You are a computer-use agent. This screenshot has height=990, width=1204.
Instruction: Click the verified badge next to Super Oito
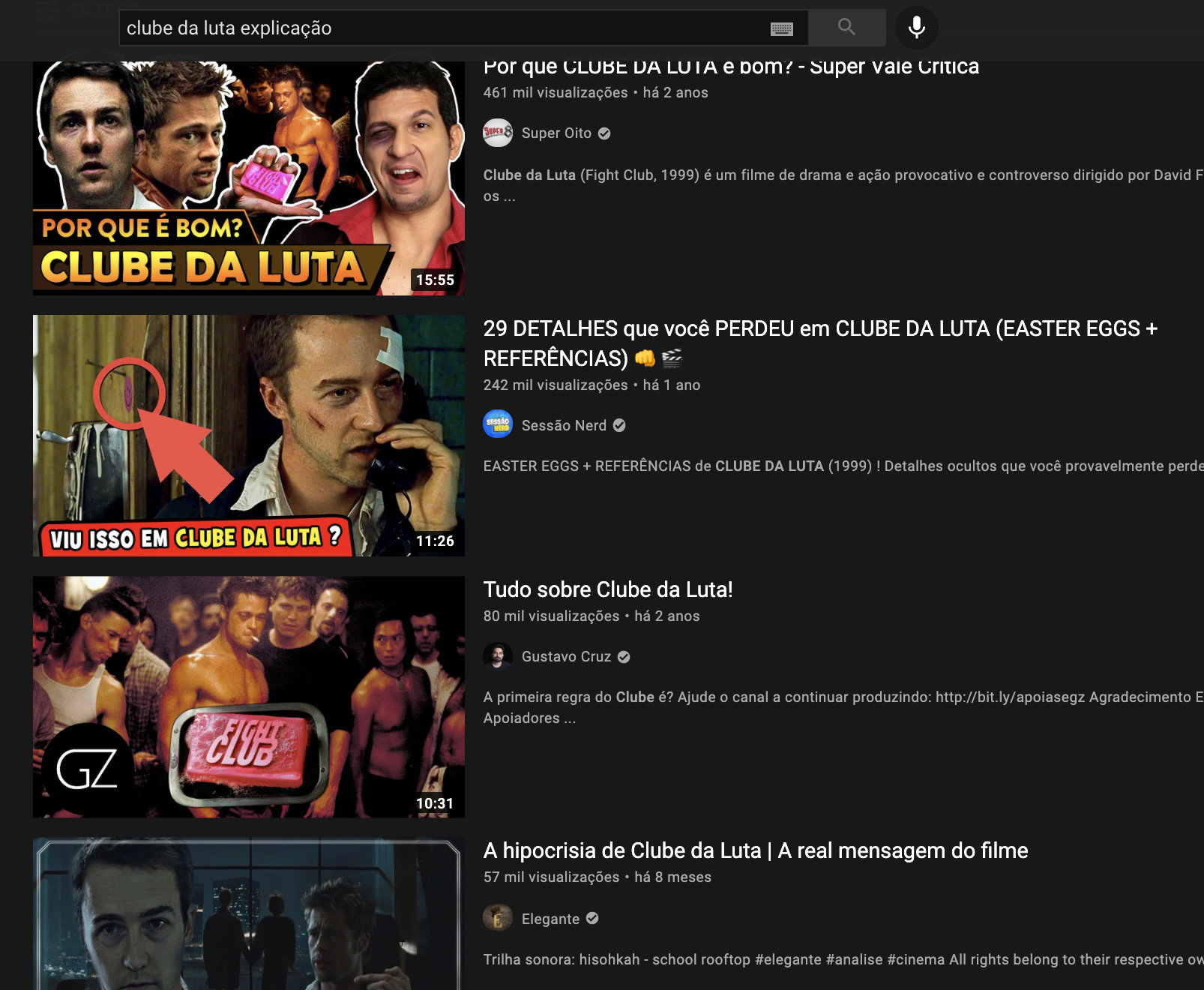[606, 133]
